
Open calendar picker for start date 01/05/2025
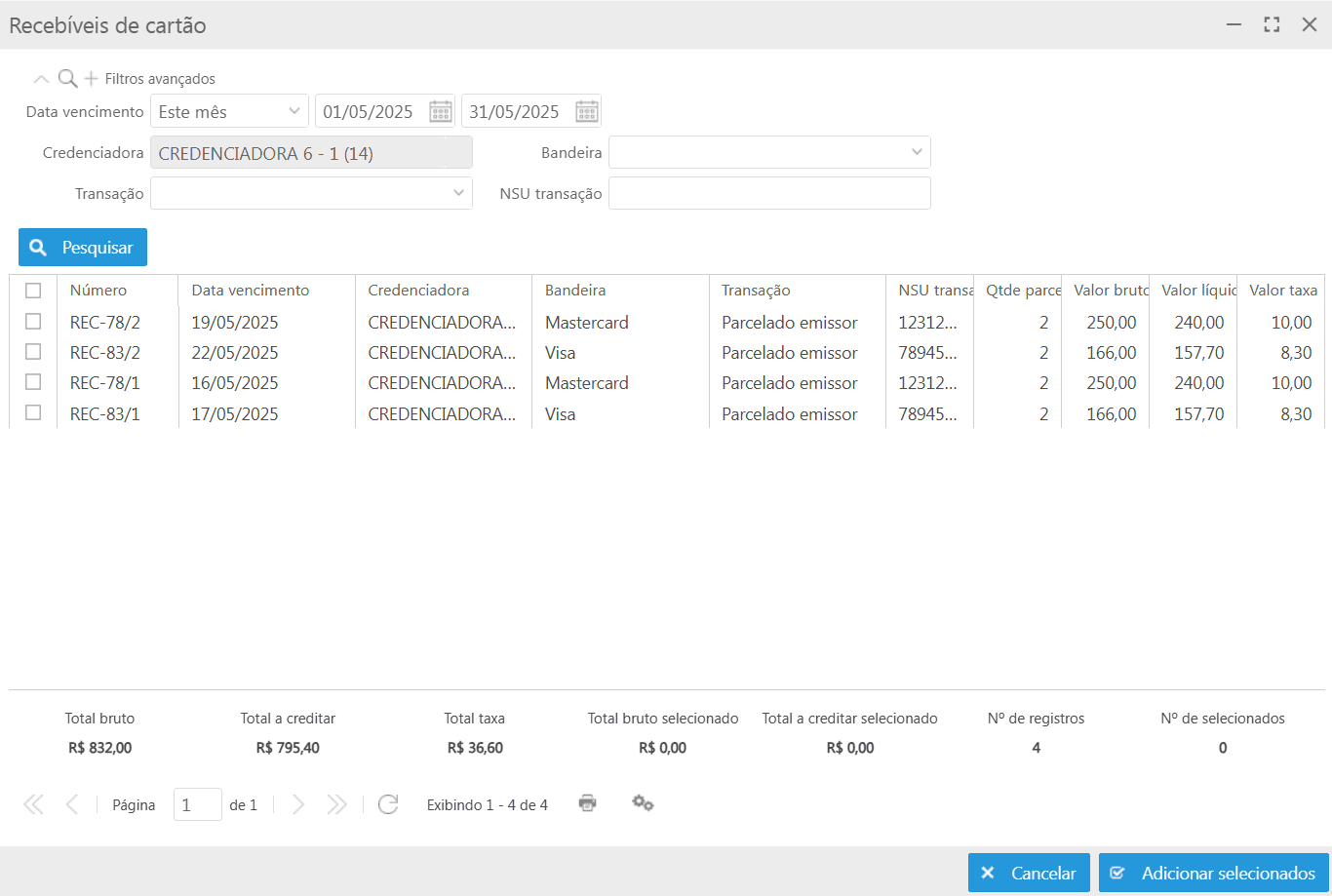(x=441, y=111)
